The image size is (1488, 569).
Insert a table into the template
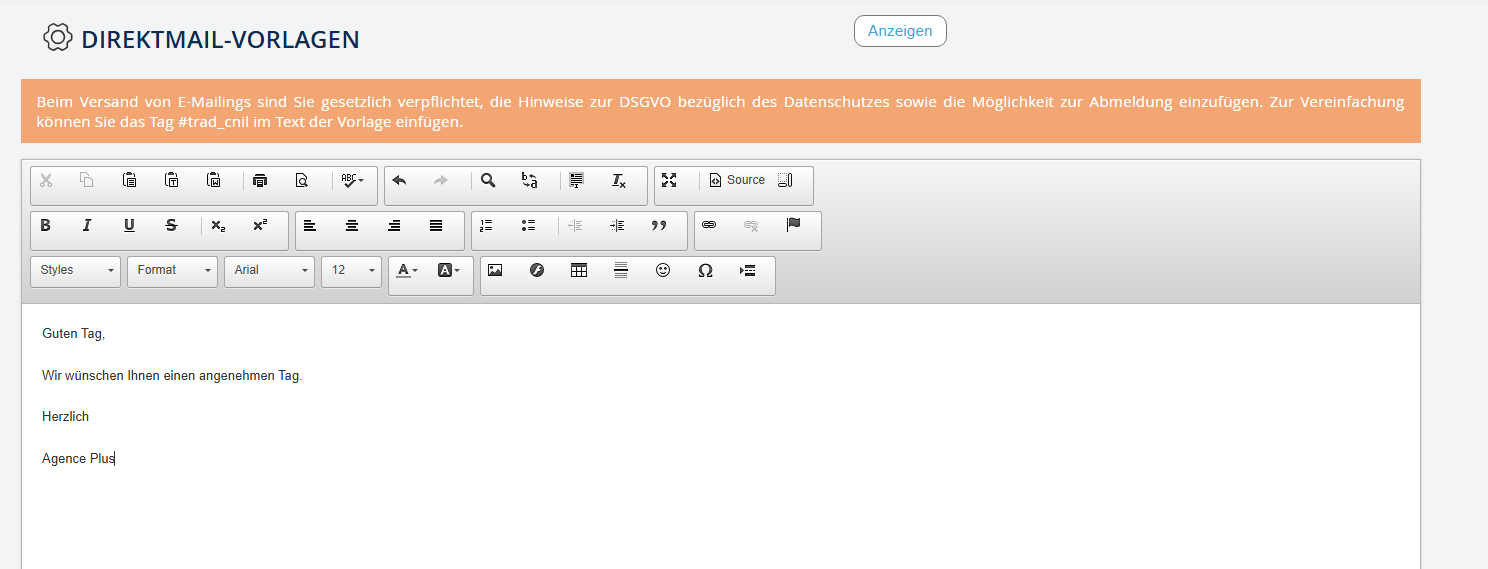579,270
